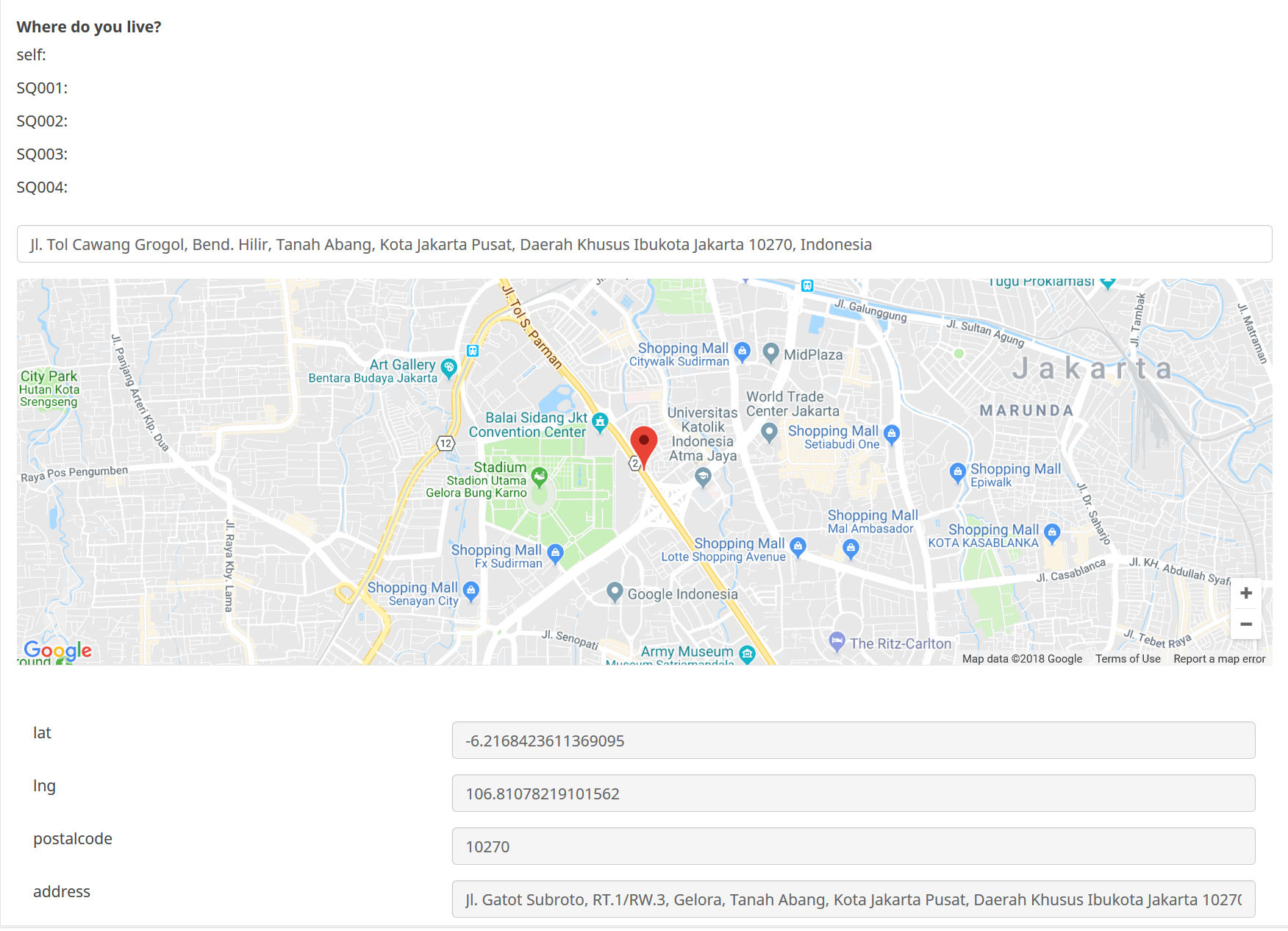Click the Jl. KH. Abdullah Syafi label
Image resolution: width=1288 pixels, height=931 pixels.
tap(1180, 571)
